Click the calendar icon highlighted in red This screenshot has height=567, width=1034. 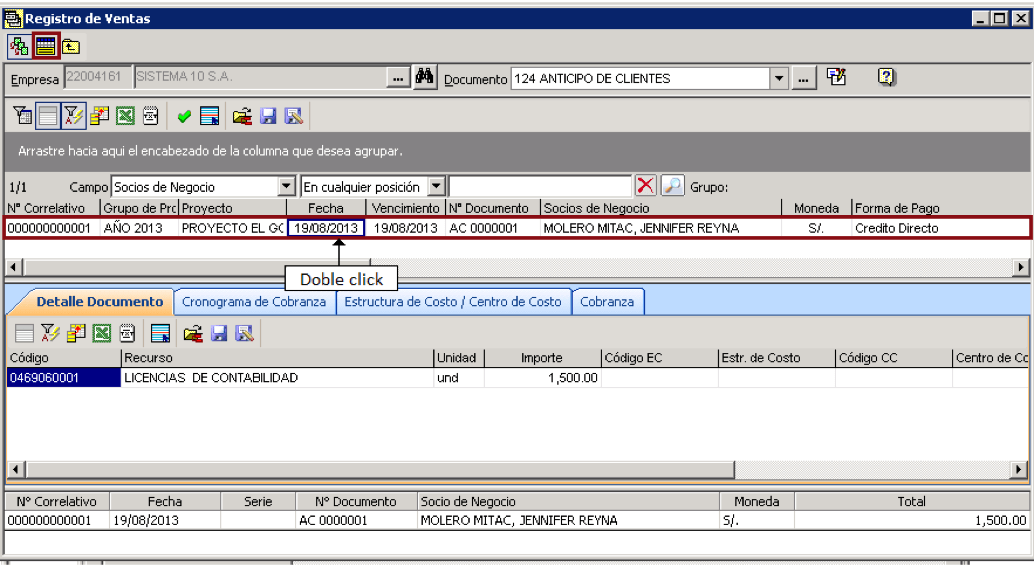coord(46,46)
